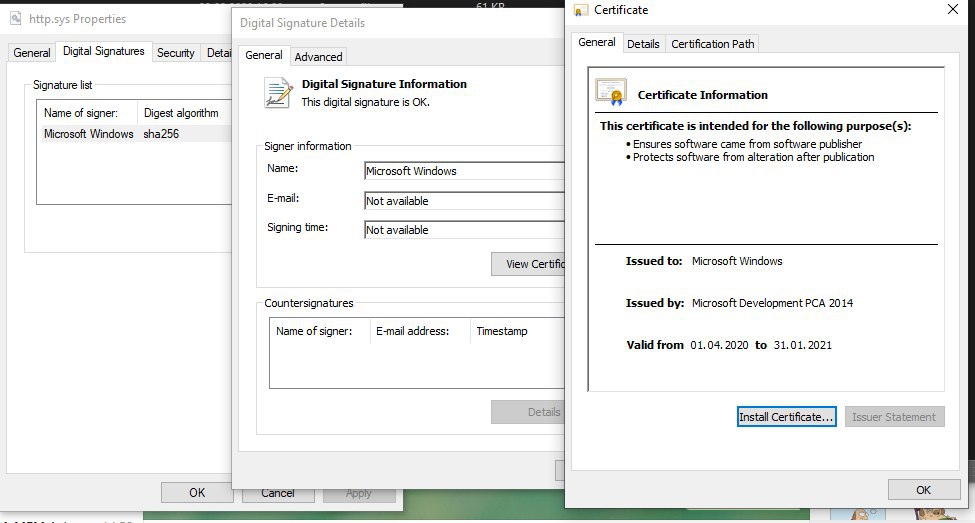975x523 pixels.
Task: Click the E-mail field showing Not available
Action: click(x=464, y=201)
